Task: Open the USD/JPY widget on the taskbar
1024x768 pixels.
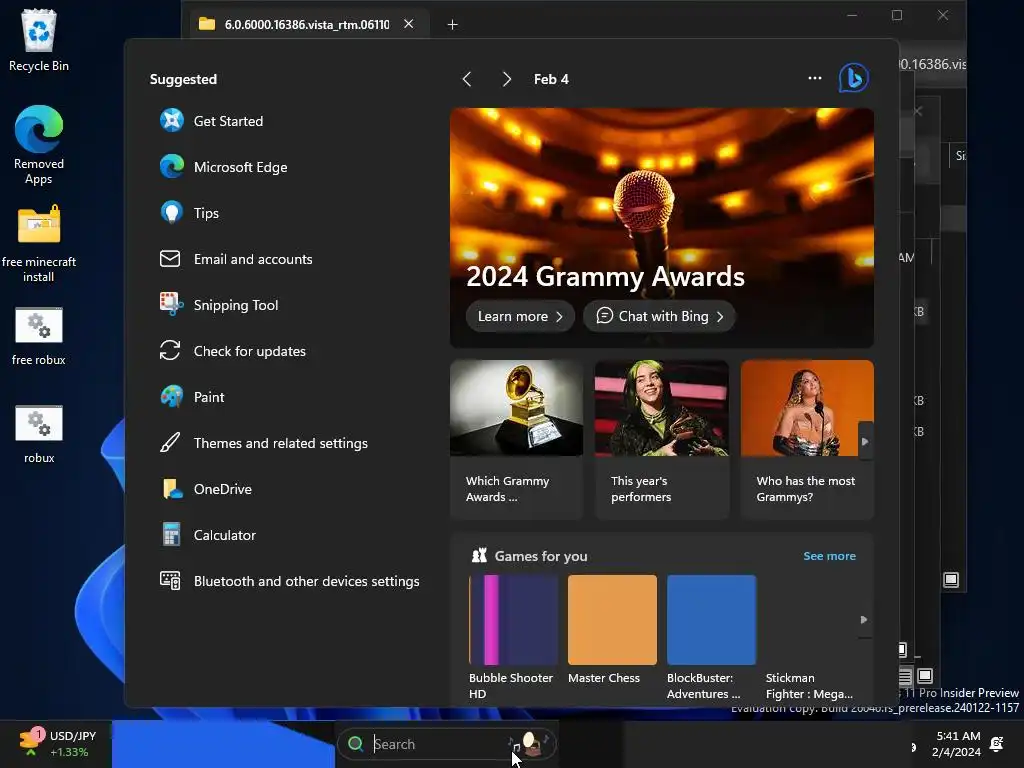Action: pos(57,743)
